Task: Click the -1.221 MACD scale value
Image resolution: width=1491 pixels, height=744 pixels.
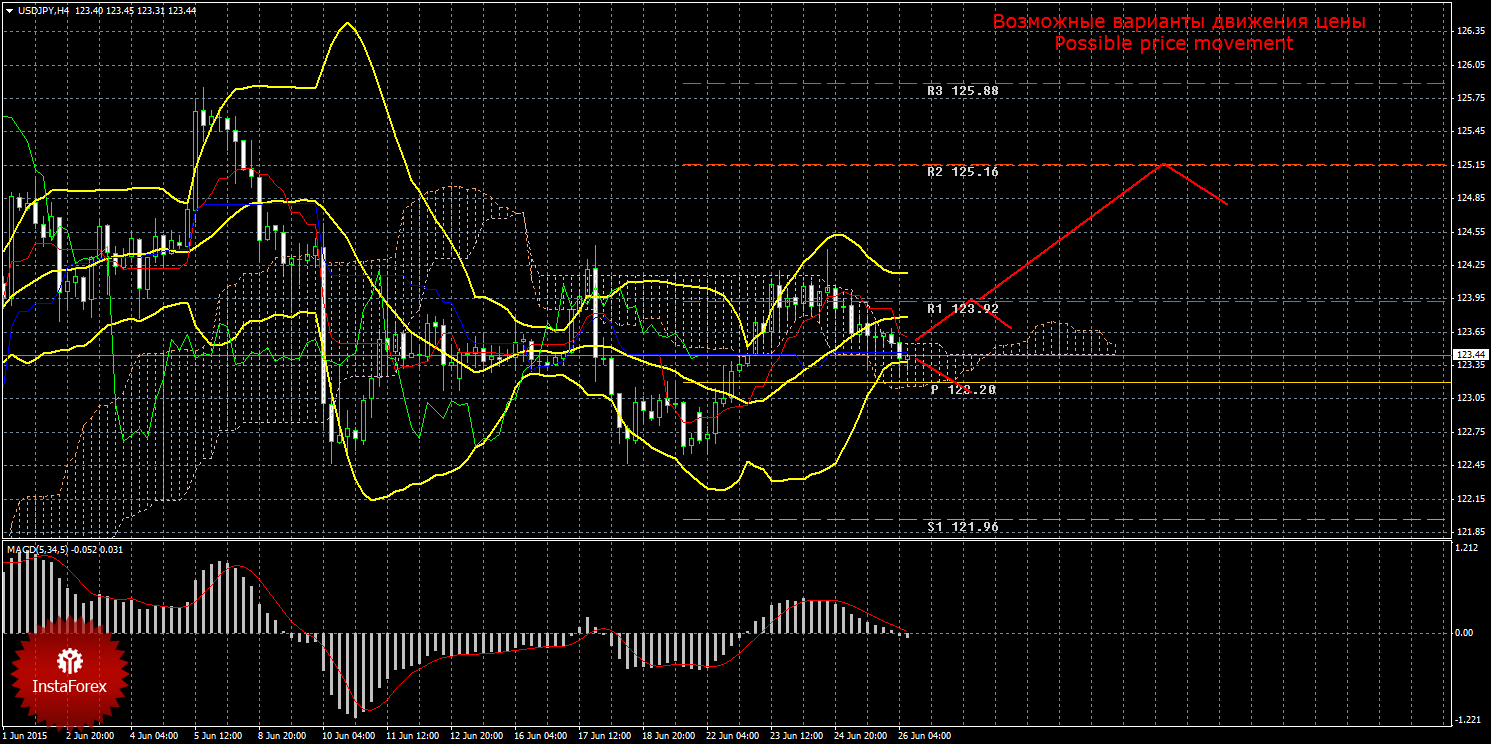Action: (1467, 720)
